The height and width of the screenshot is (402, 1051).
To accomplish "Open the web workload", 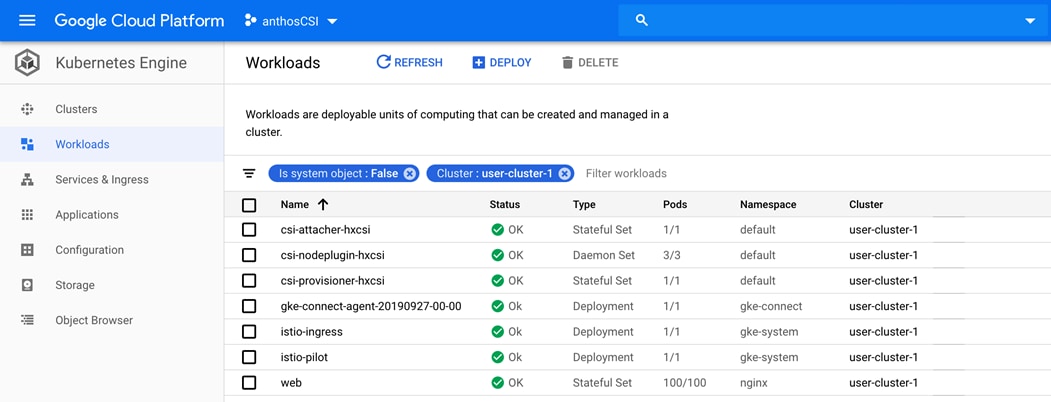I will [291, 383].
